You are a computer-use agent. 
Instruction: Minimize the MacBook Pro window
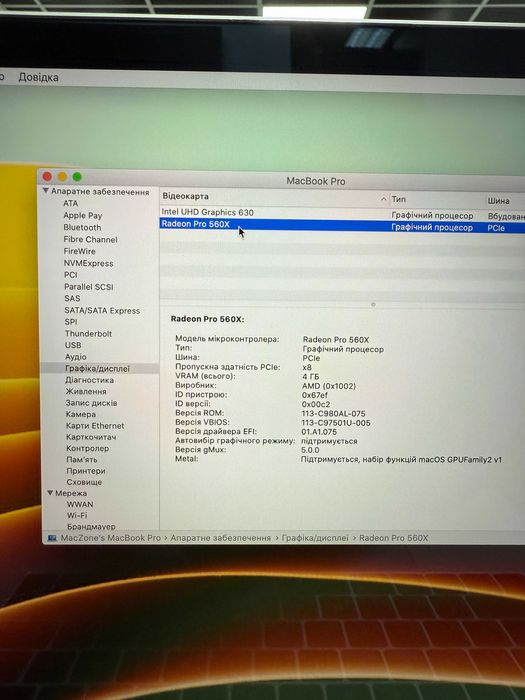coord(62,176)
